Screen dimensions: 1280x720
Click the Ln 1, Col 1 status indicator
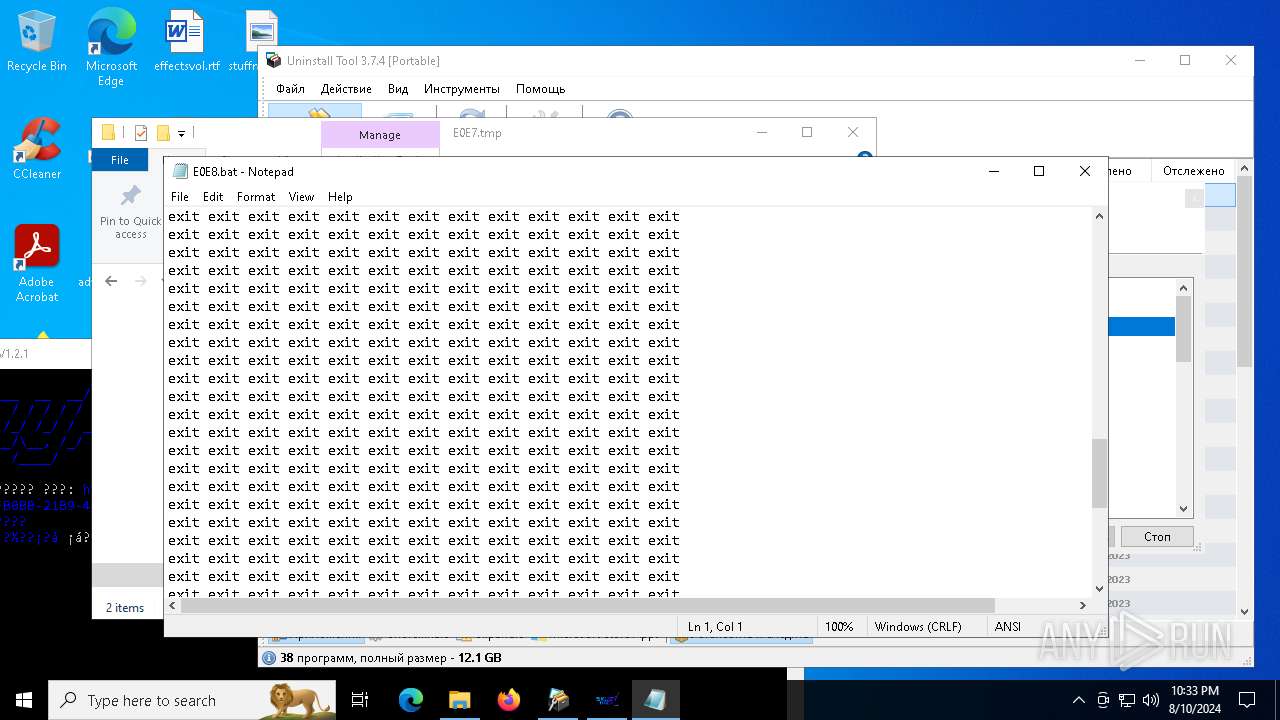[x=715, y=627]
